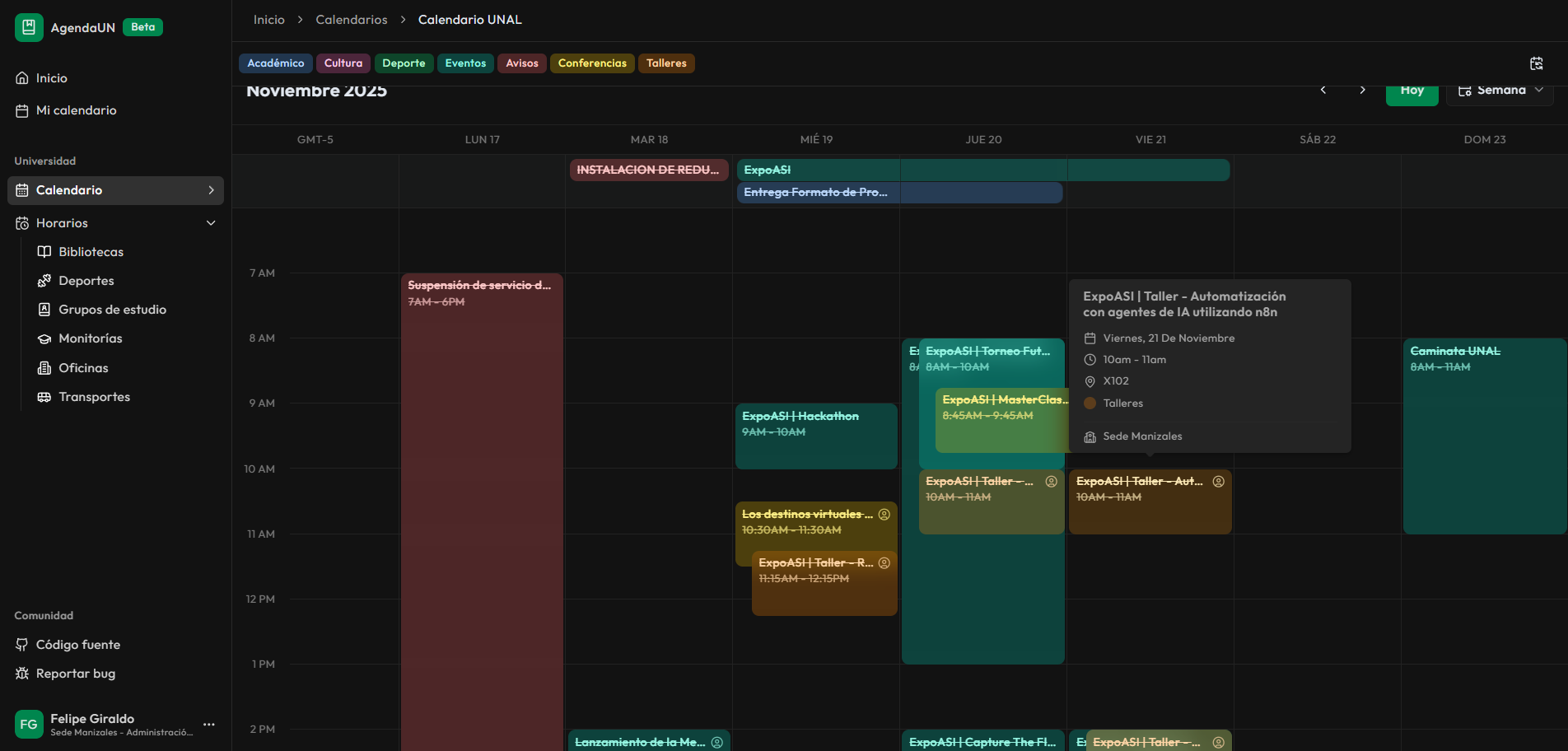The height and width of the screenshot is (751, 1568).
Task: Open the ExpoASI | Capture The Fl... event
Action: point(983,740)
